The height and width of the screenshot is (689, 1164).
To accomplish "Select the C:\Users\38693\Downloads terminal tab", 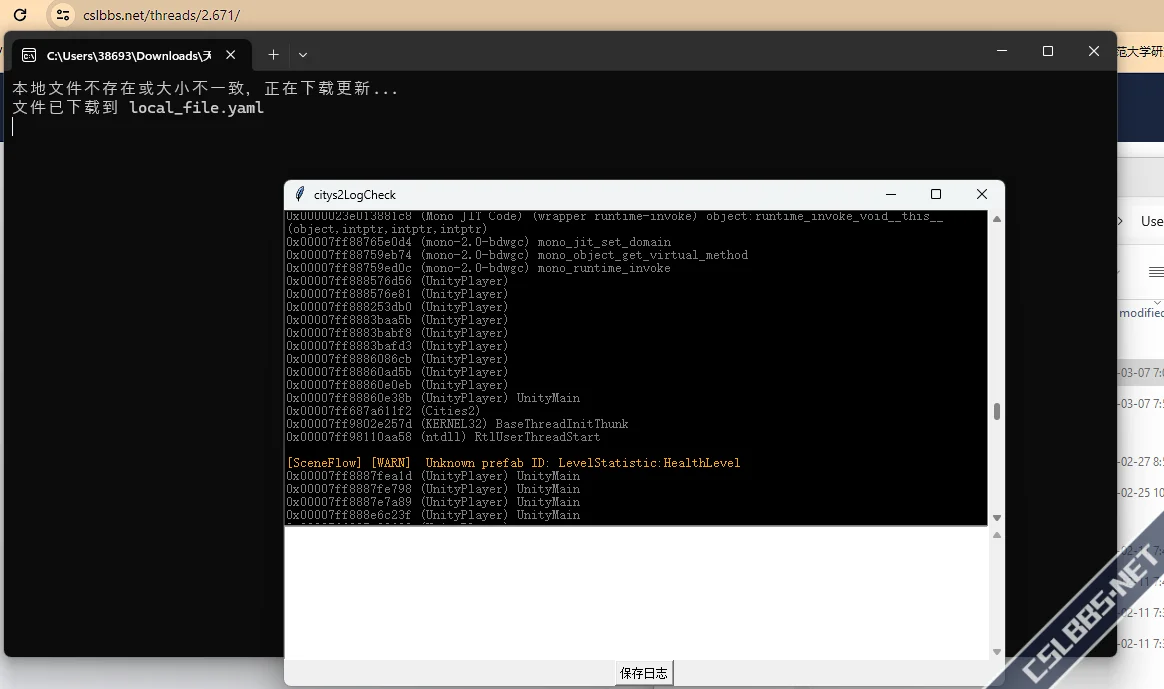I will pos(131,55).
